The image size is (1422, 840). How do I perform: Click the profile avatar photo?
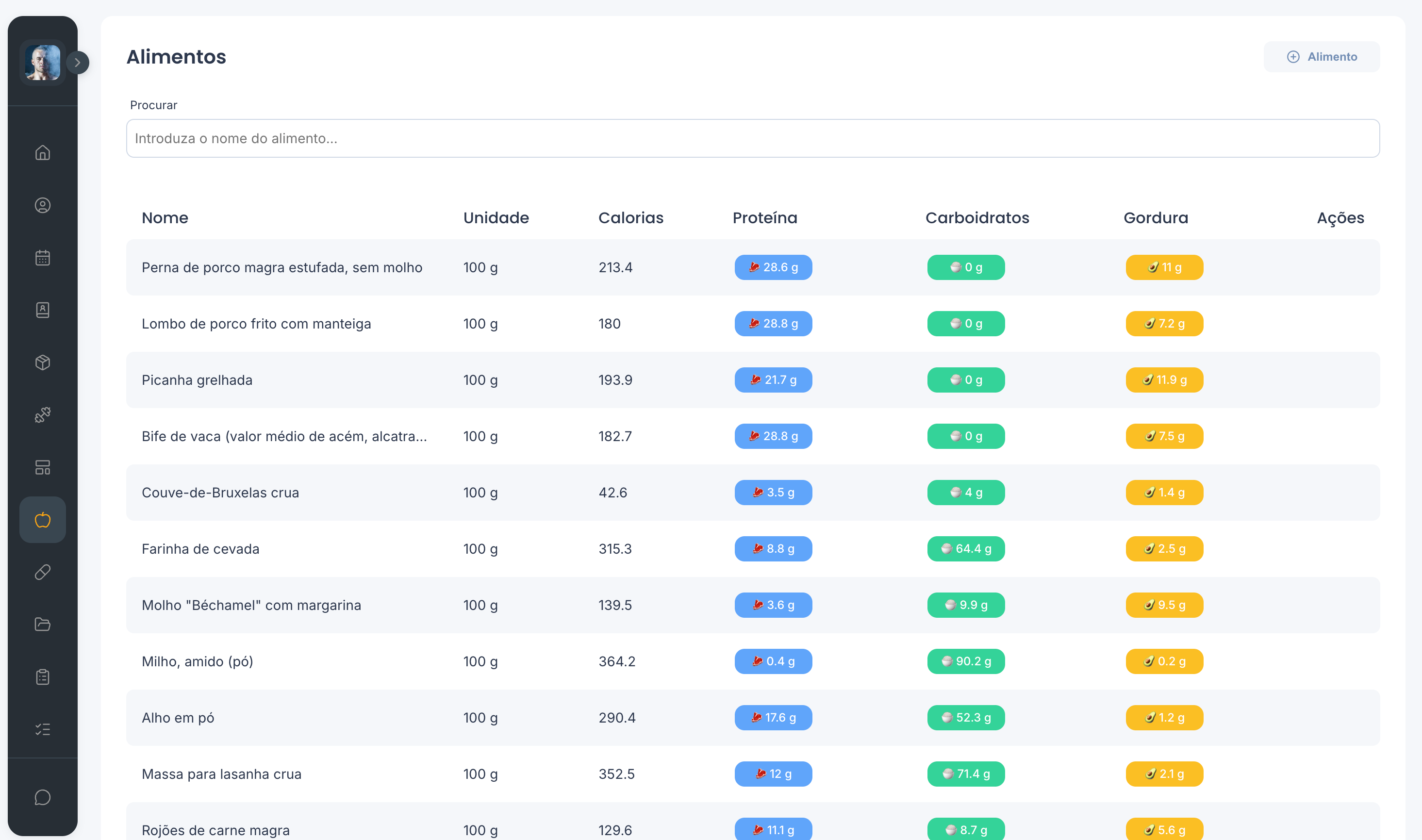(x=42, y=62)
